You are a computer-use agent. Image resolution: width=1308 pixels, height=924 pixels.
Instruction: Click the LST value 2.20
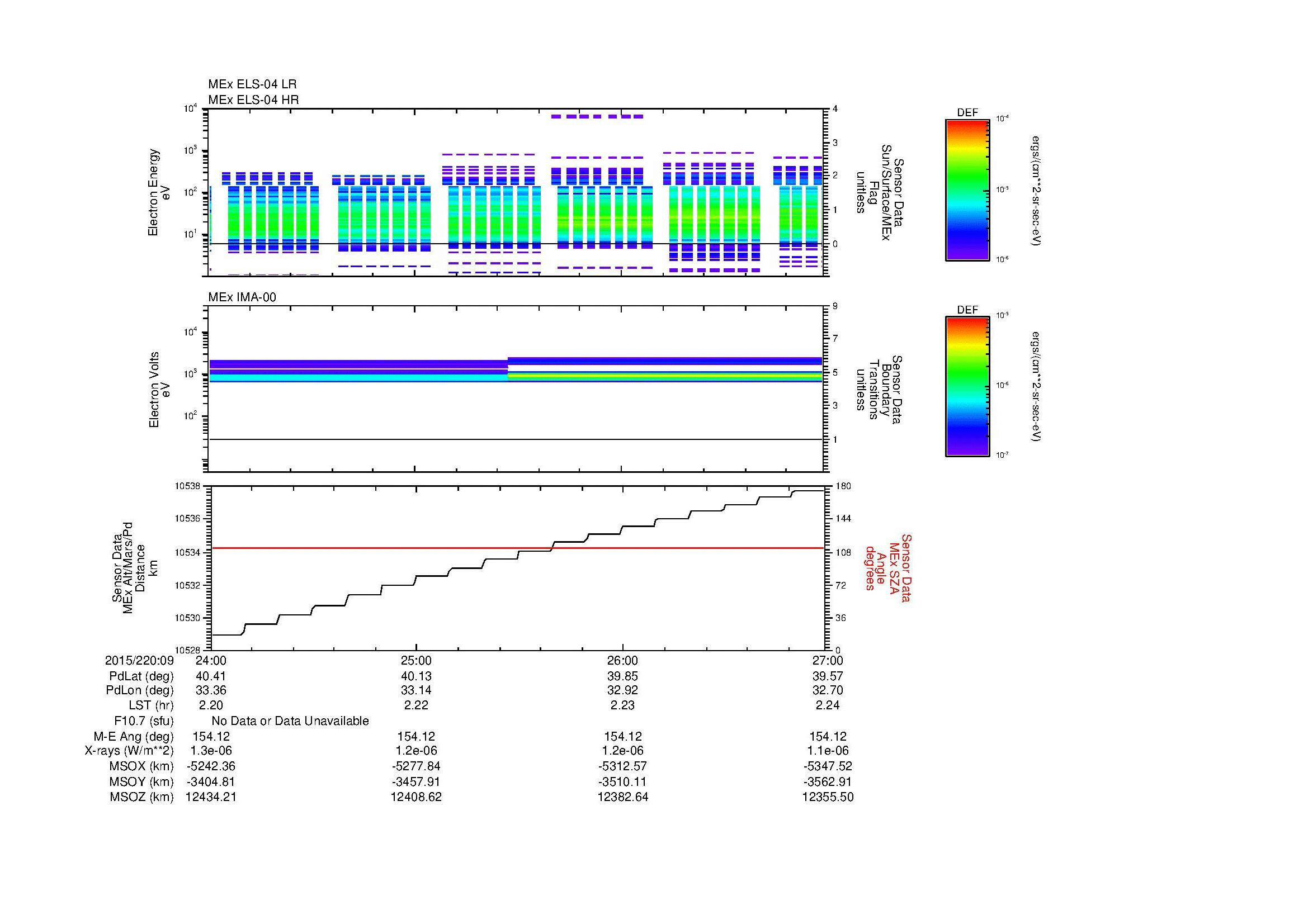[211, 705]
